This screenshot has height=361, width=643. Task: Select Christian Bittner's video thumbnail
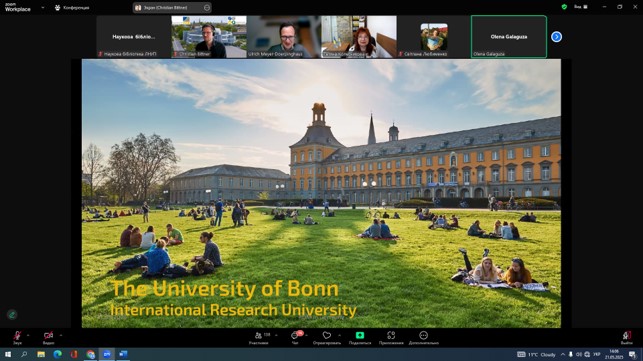click(209, 37)
